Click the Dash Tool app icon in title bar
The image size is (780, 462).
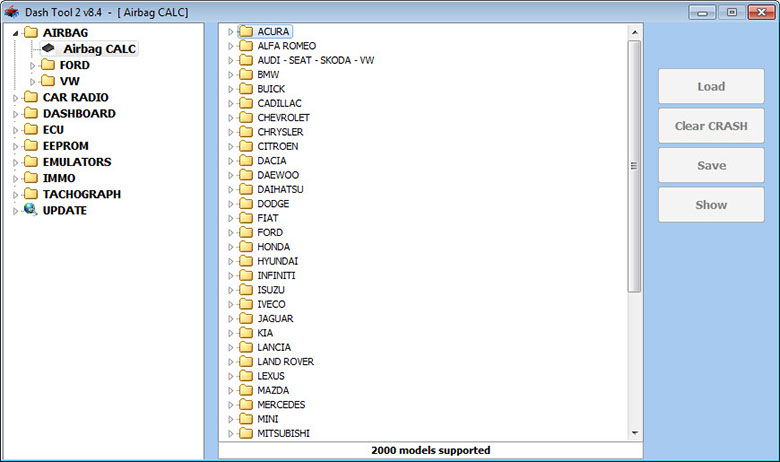pyautogui.click(x=12, y=11)
